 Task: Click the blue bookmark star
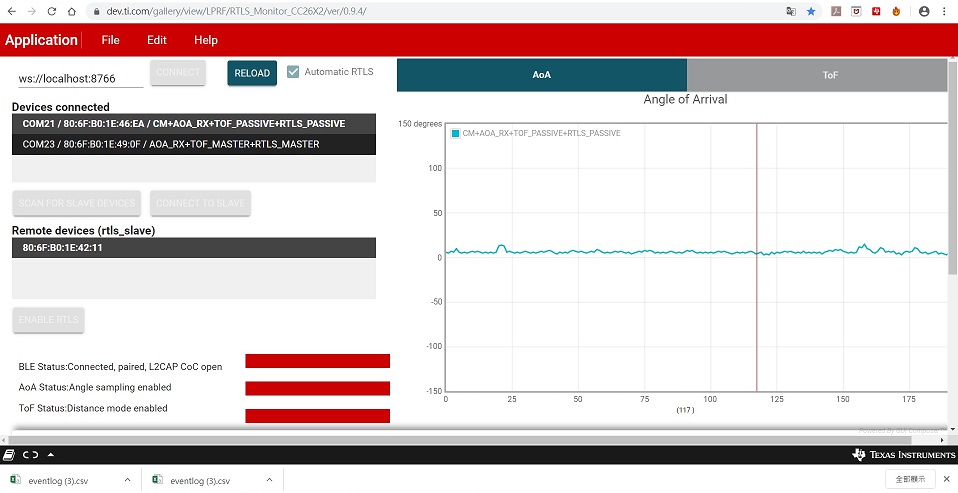[811, 11]
